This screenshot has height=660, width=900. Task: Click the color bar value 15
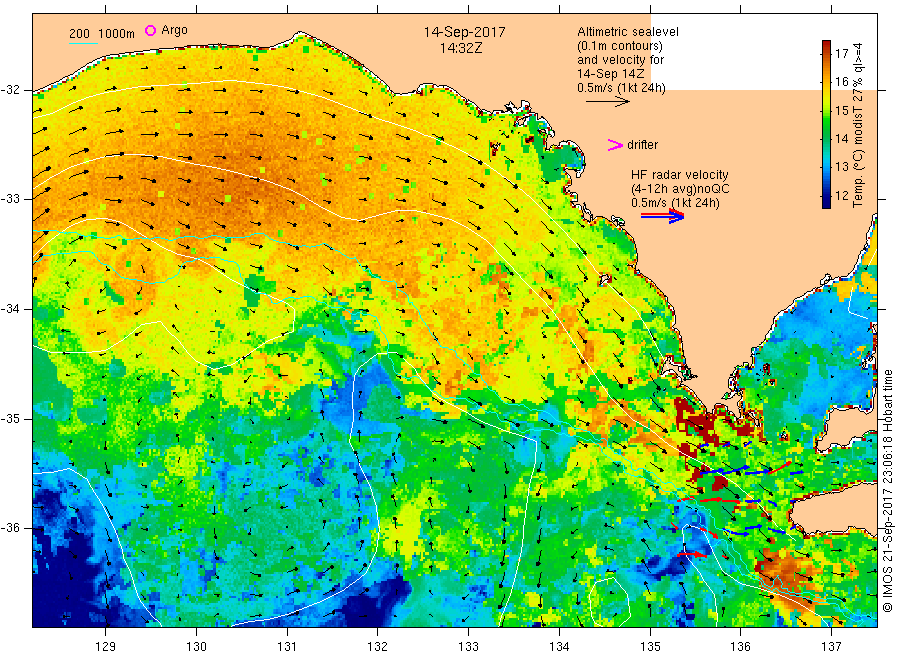[841, 111]
